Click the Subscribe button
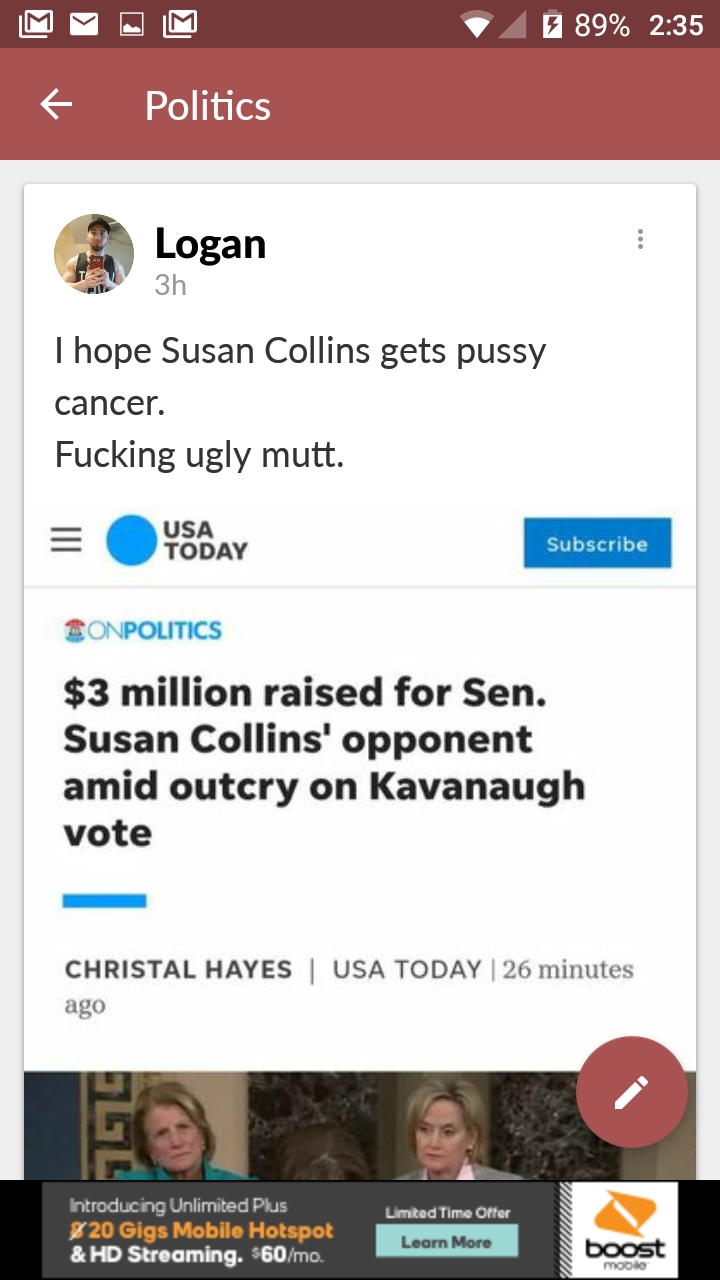720x1280 pixels. (597, 544)
